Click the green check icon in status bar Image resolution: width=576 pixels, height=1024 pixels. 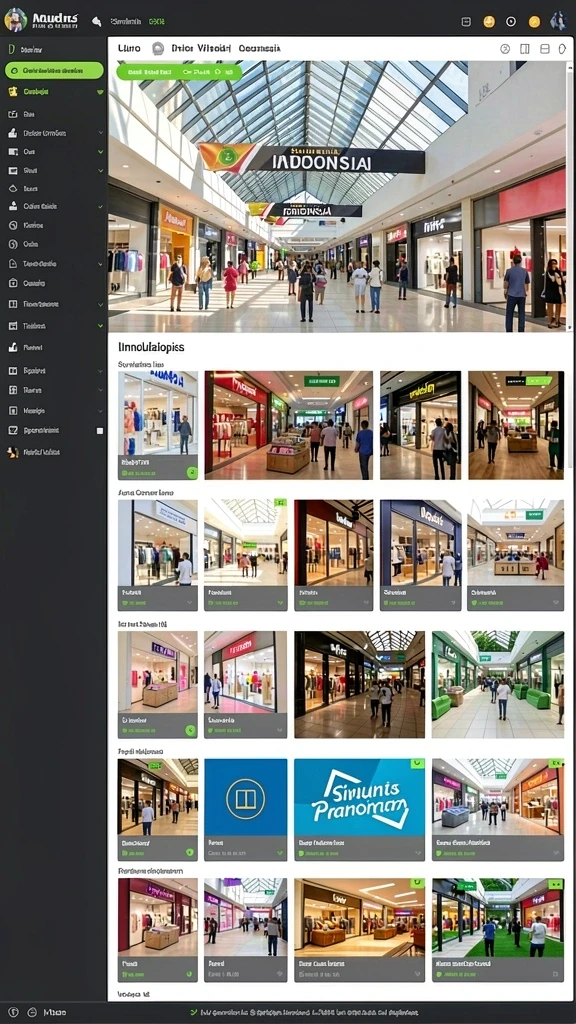(193, 1012)
